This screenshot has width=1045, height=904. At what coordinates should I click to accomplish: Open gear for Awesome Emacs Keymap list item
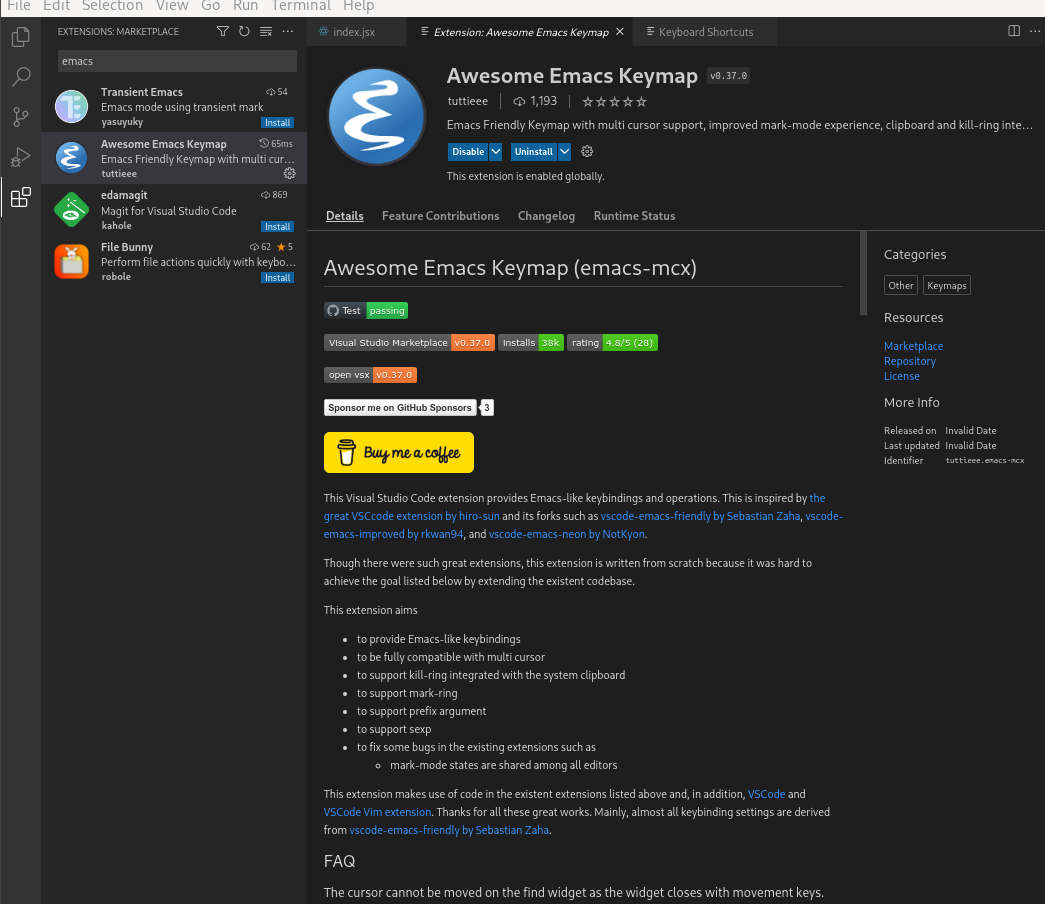pos(289,173)
